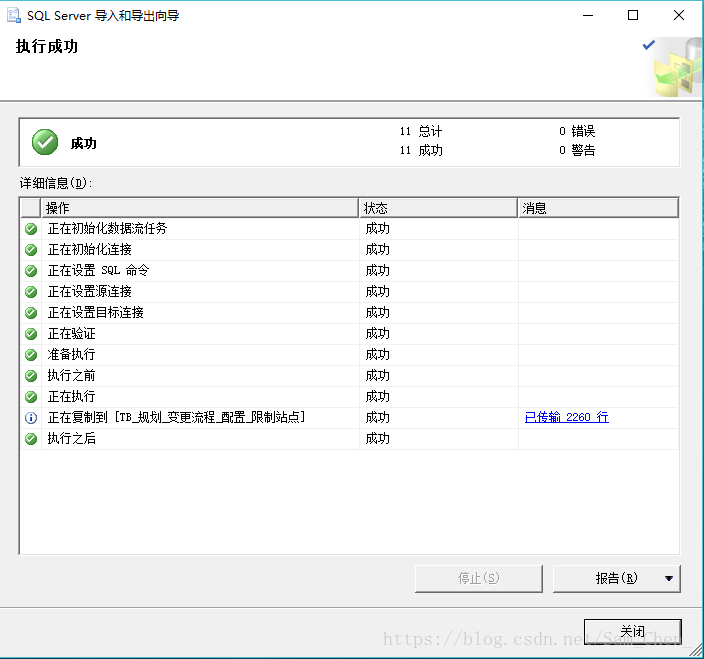
Task: Click the 状态 column header
Action: click(x=438, y=208)
